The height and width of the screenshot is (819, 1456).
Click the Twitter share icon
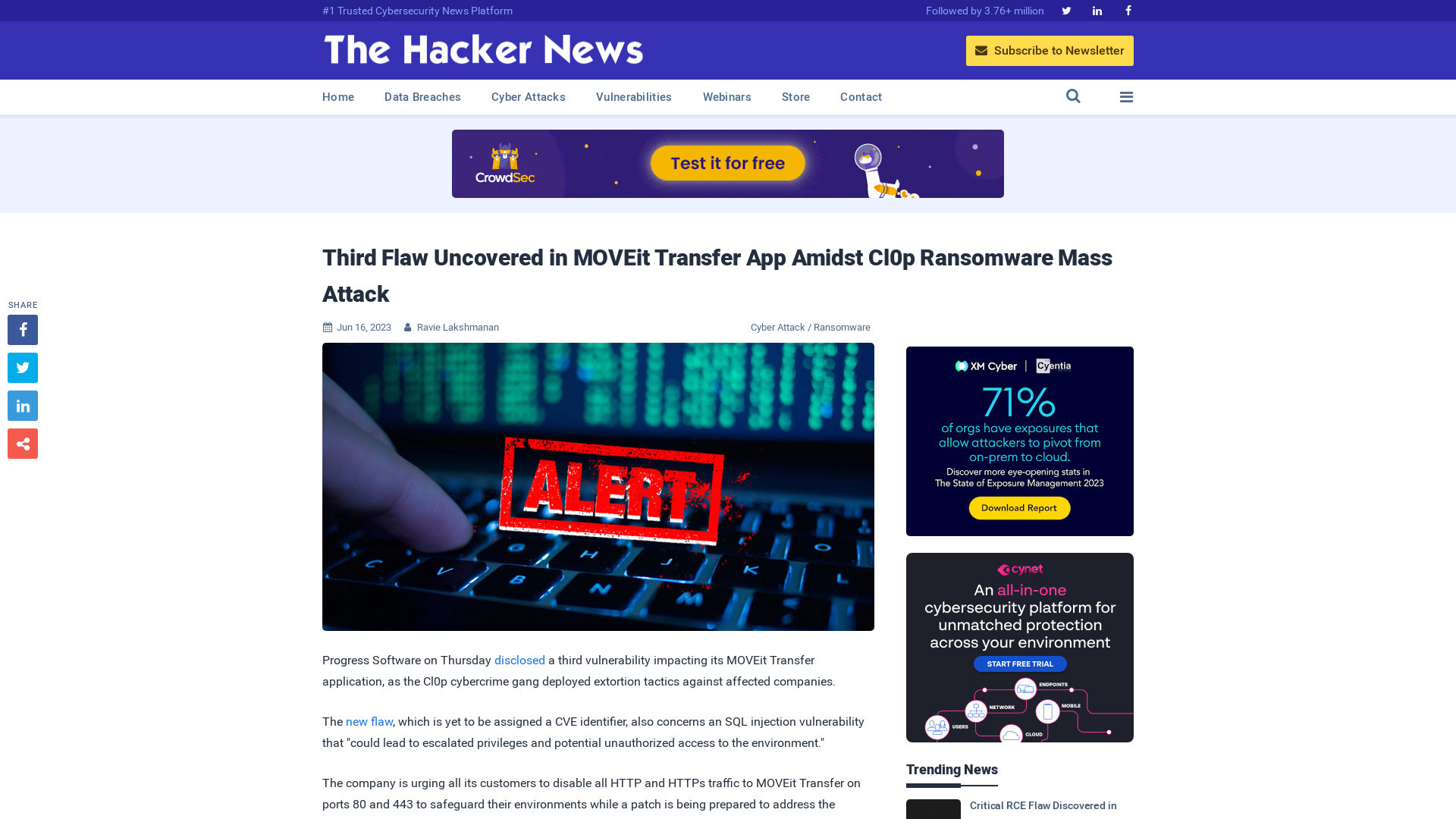(x=22, y=367)
